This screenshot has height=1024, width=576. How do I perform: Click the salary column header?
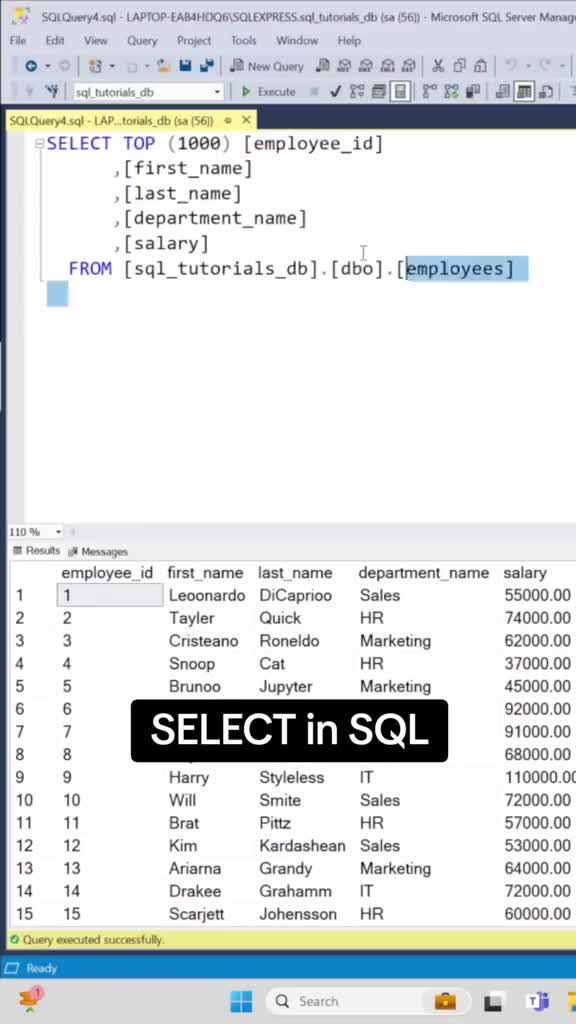pos(525,573)
